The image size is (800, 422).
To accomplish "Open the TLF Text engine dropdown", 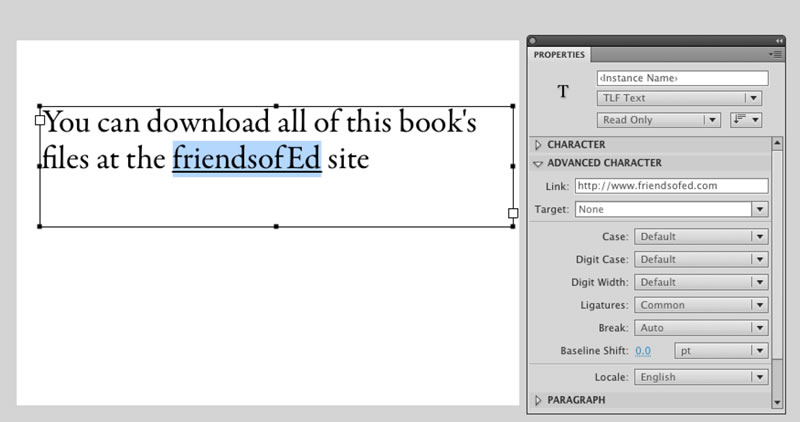I will click(x=680, y=98).
